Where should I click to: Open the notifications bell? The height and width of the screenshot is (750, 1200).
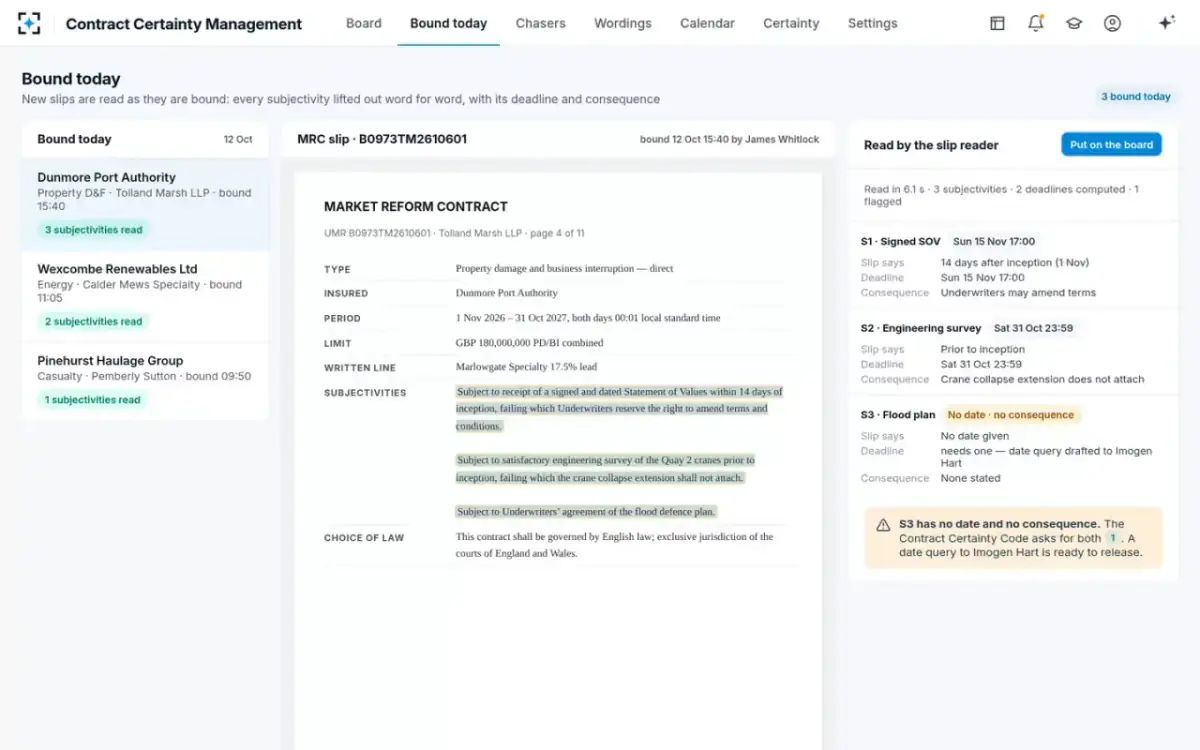[1036, 23]
